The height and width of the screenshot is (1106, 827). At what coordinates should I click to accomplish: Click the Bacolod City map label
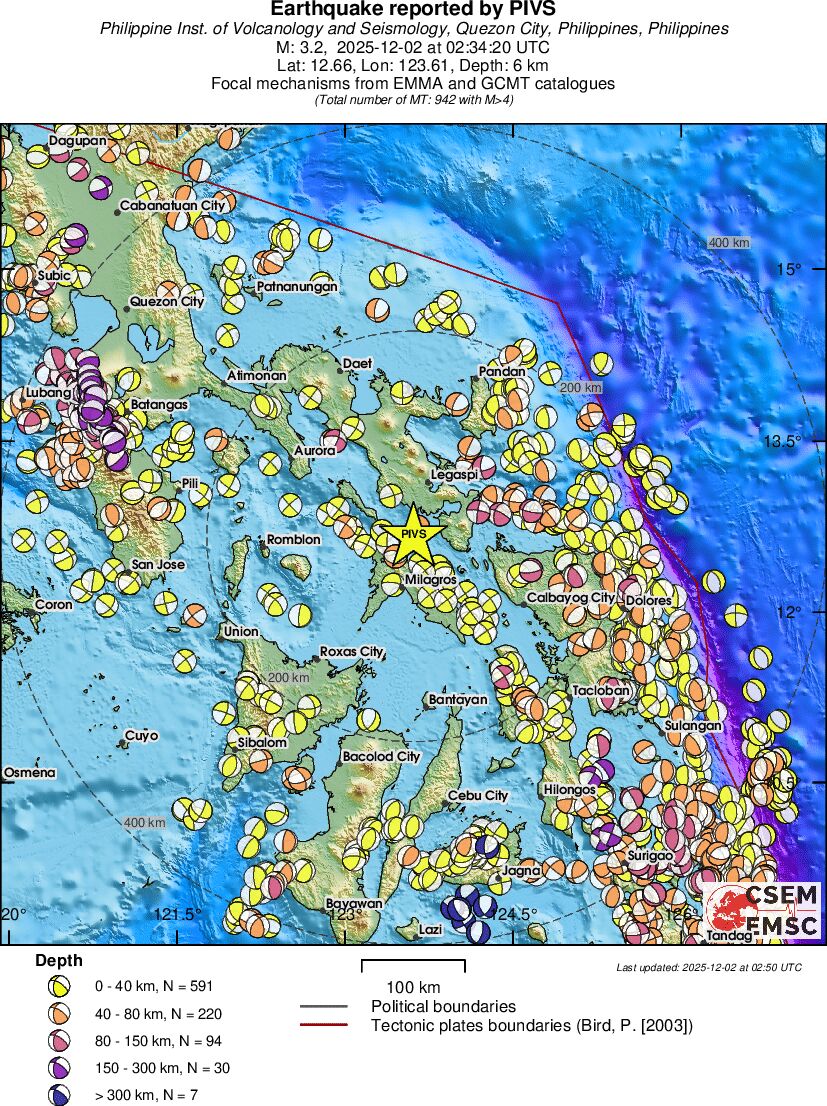click(x=381, y=757)
